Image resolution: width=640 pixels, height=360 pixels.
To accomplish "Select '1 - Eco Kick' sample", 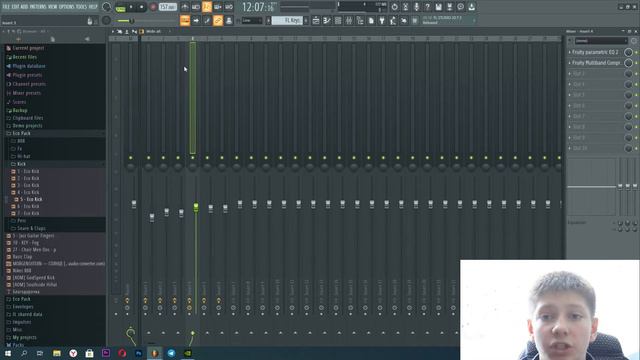I will pos(28,171).
